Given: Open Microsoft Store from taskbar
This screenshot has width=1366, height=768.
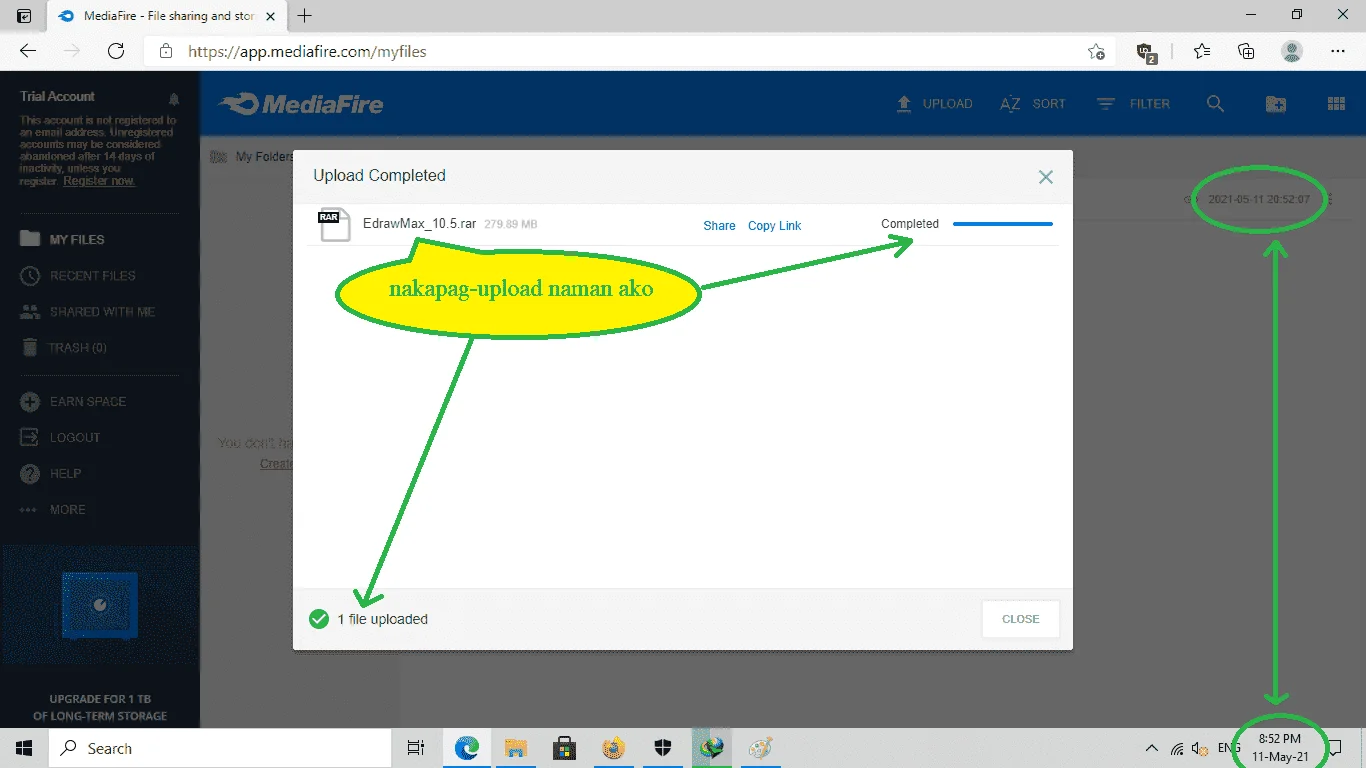Looking at the screenshot, I should [x=565, y=748].
